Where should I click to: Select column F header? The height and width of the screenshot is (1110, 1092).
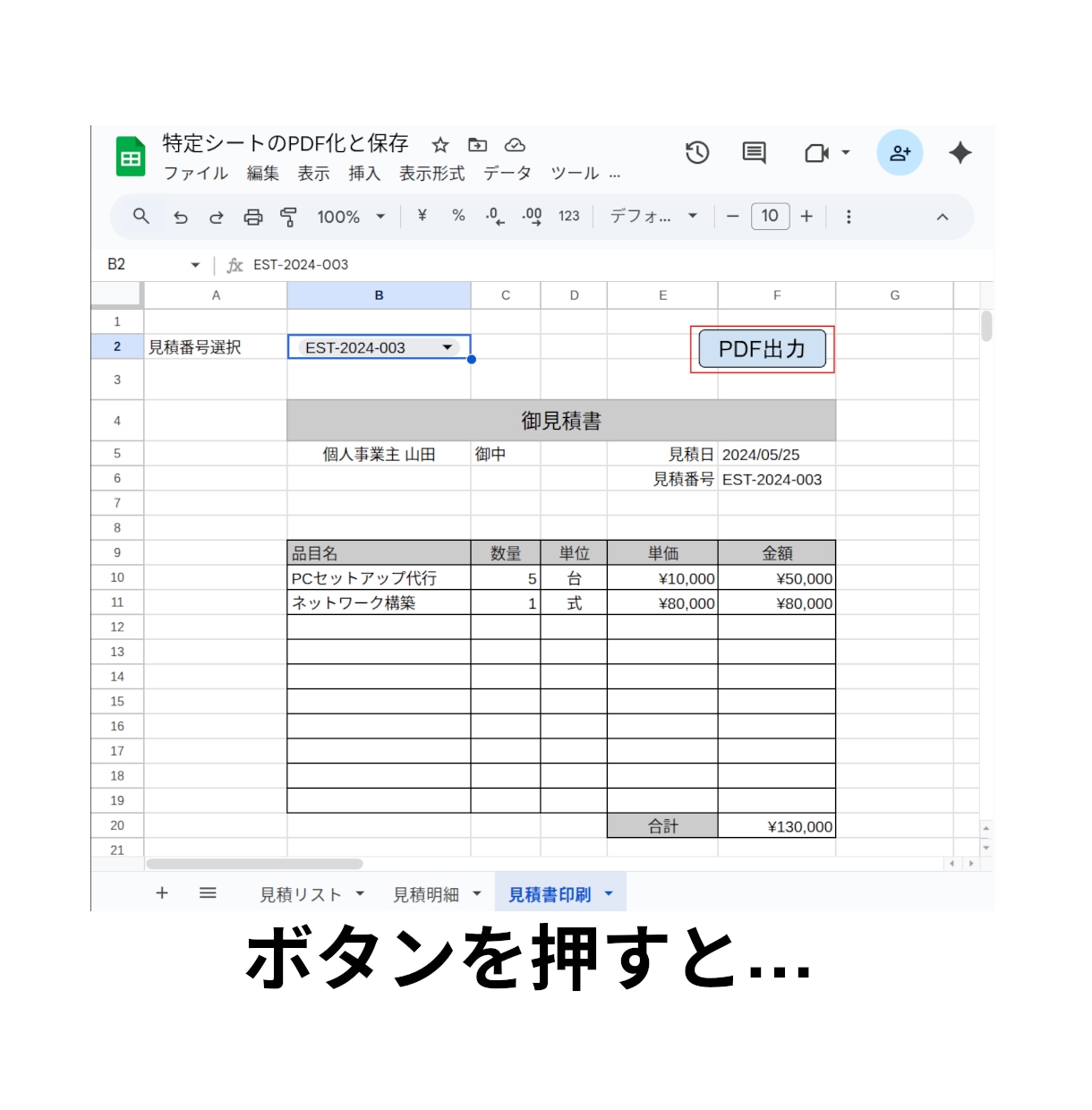pyautogui.click(x=777, y=295)
